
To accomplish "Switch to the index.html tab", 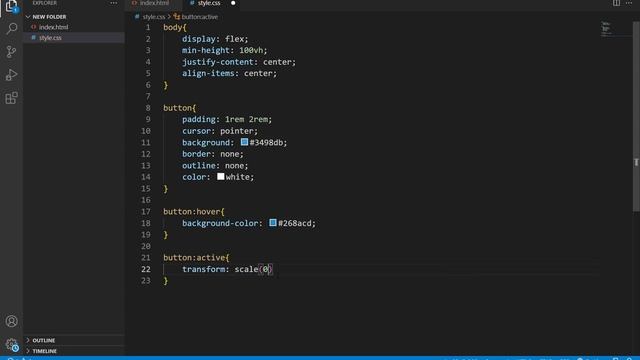I will coord(154,3).
